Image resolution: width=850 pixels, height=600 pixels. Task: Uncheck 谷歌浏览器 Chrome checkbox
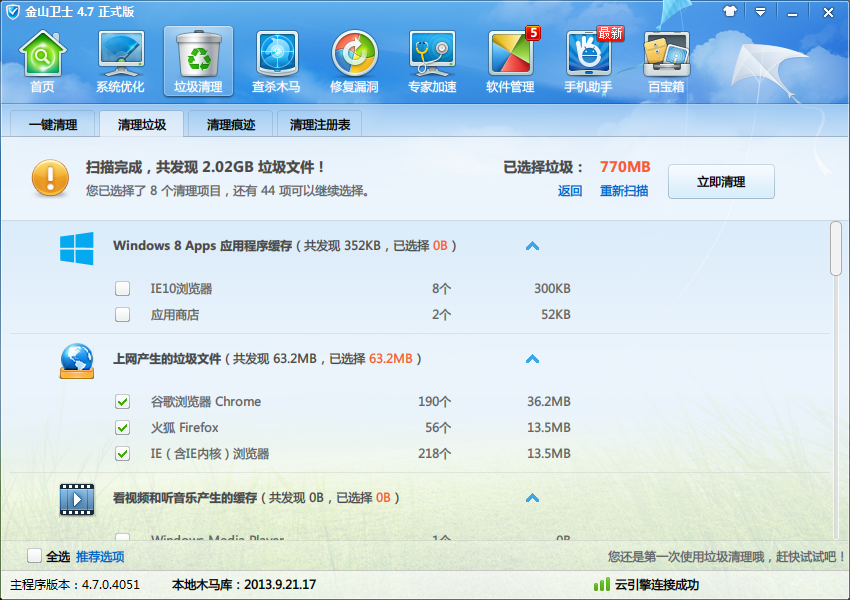(x=123, y=402)
